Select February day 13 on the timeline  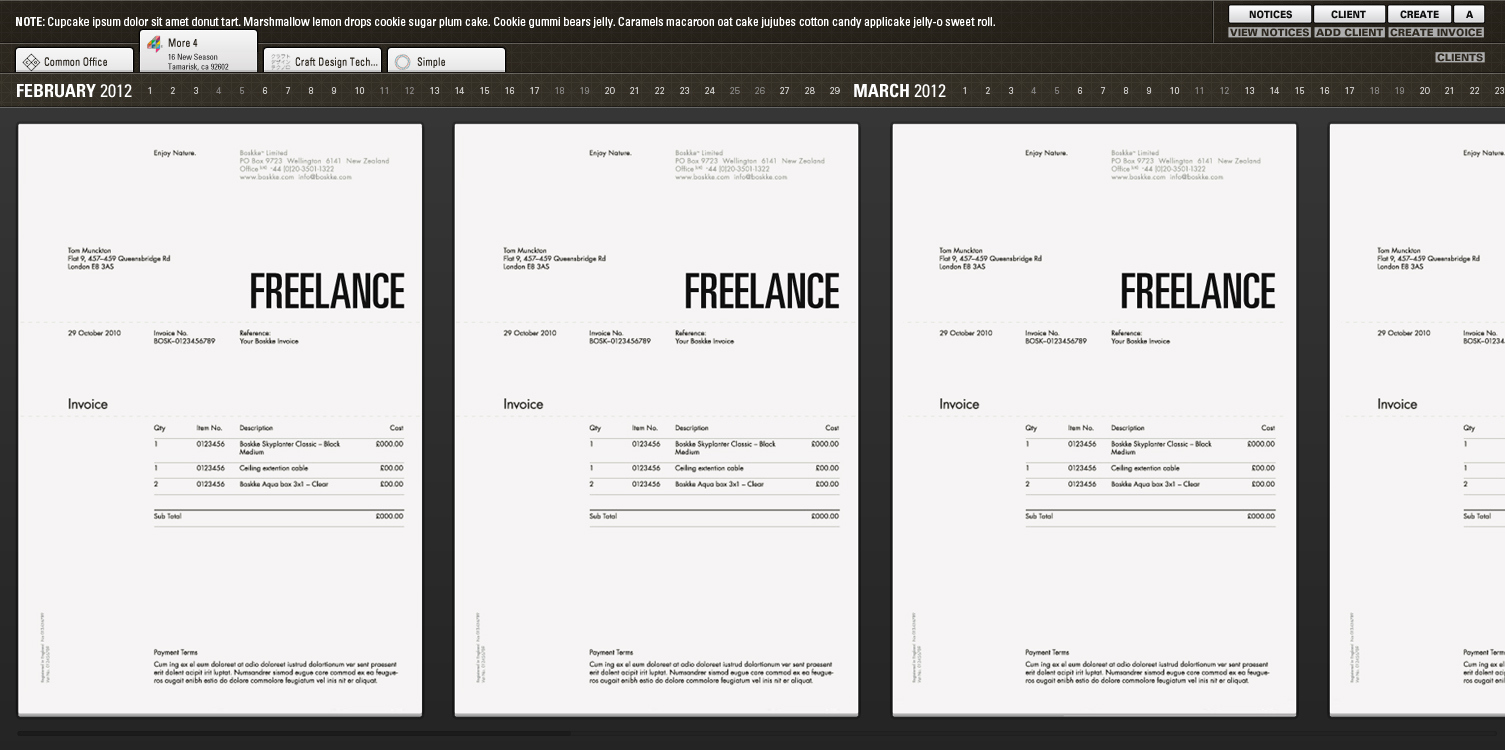(434, 91)
